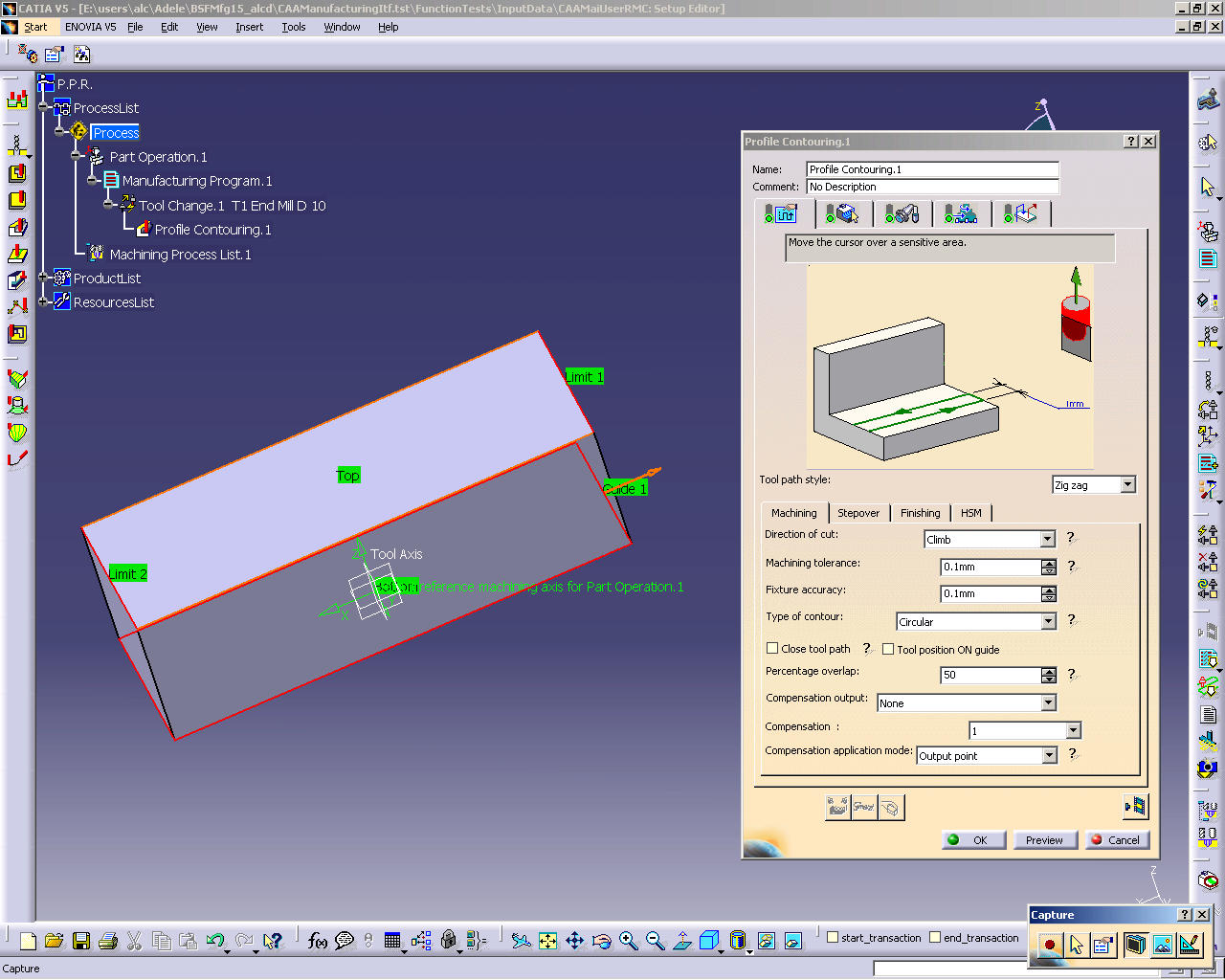Open the macros tab icon

pyautogui.click(x=1020, y=213)
